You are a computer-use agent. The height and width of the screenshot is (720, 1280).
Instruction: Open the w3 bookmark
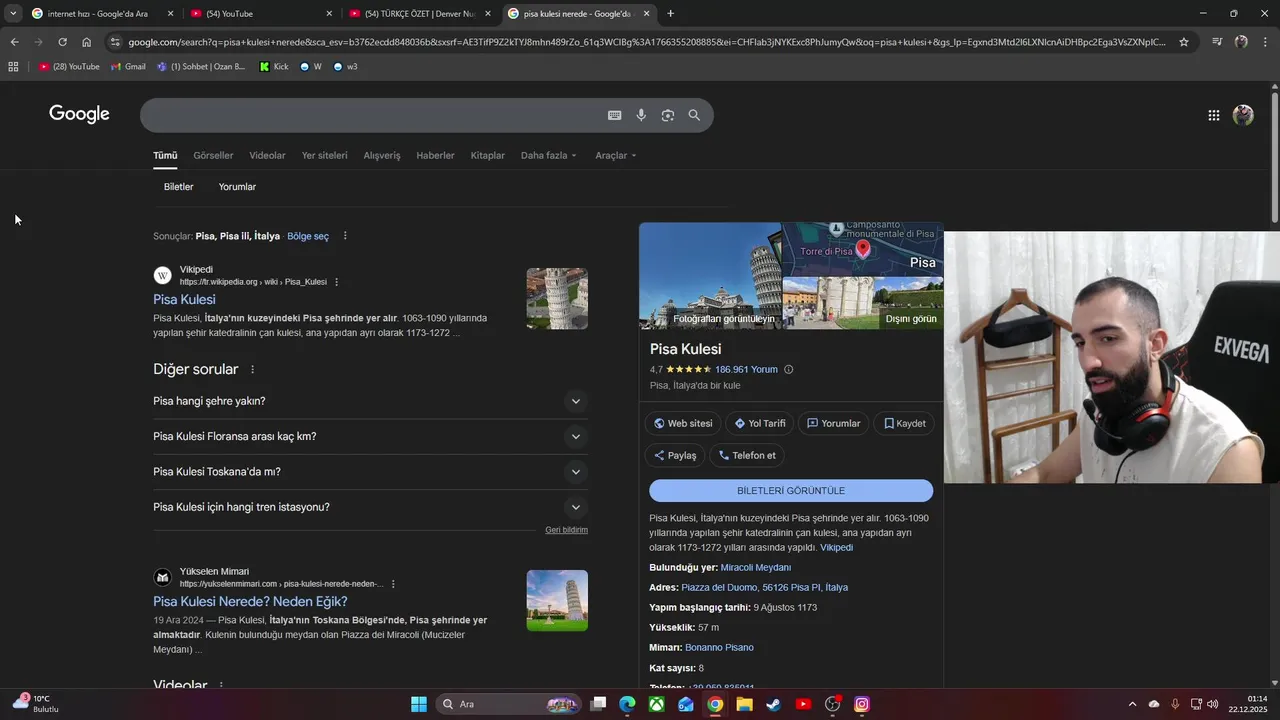pos(345,67)
